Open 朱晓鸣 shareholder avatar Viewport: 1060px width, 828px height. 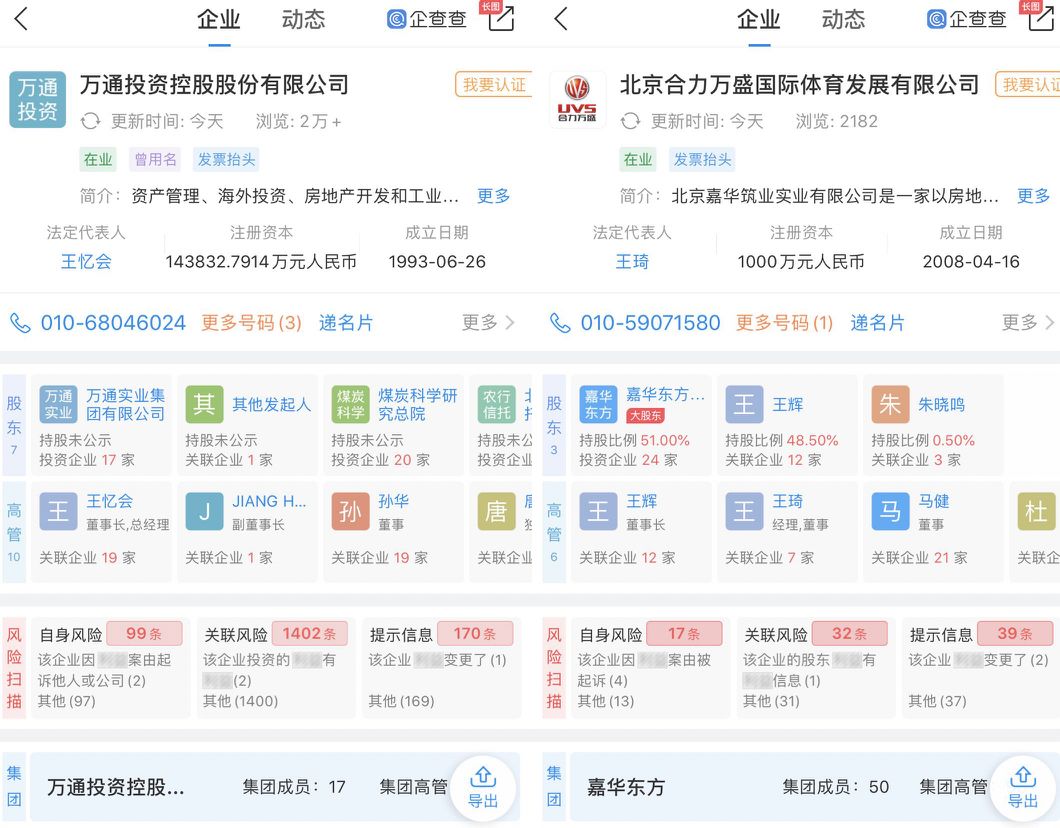[890, 404]
